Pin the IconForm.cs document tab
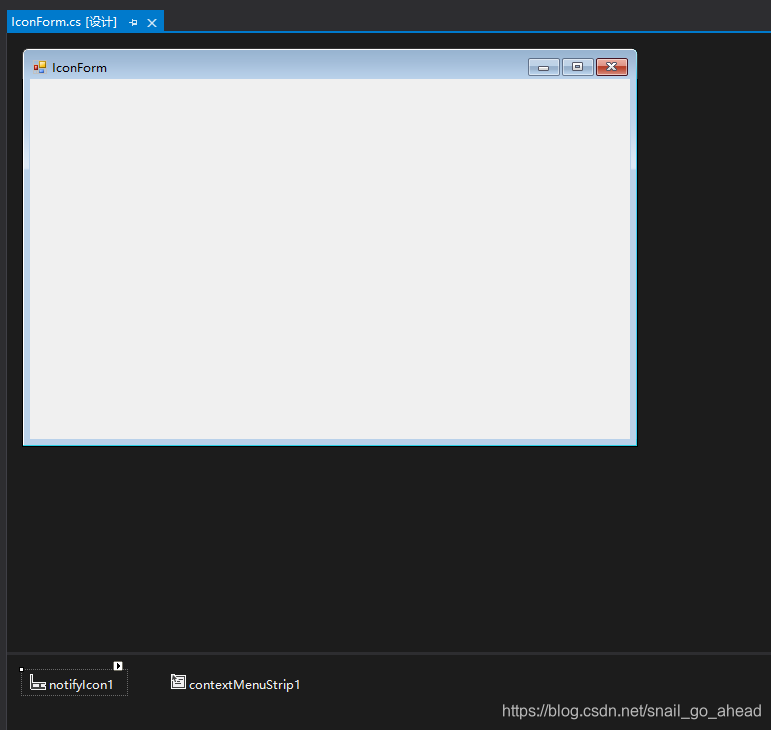The width and height of the screenshot is (771, 730). coord(133,23)
